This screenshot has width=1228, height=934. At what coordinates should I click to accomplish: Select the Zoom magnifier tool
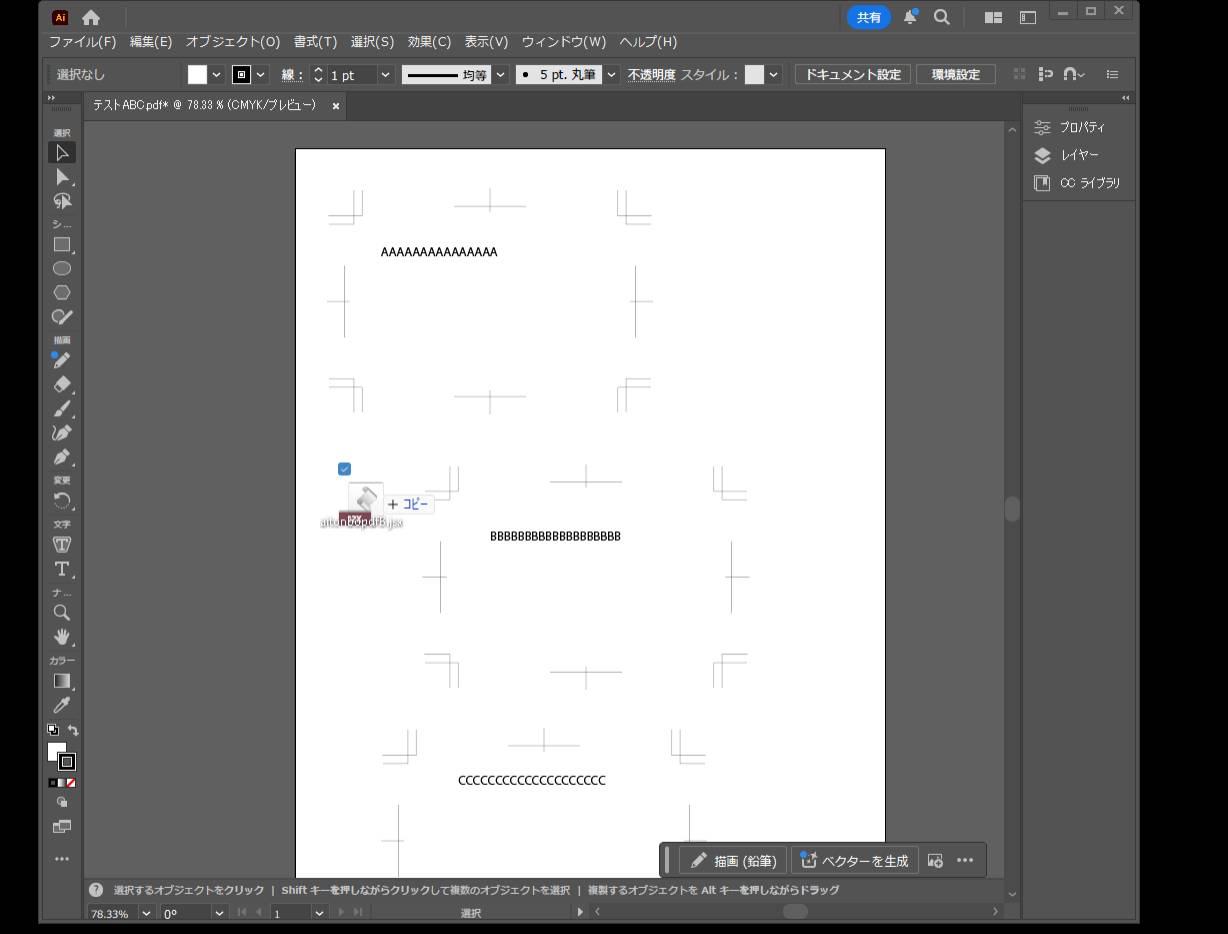tap(62, 613)
